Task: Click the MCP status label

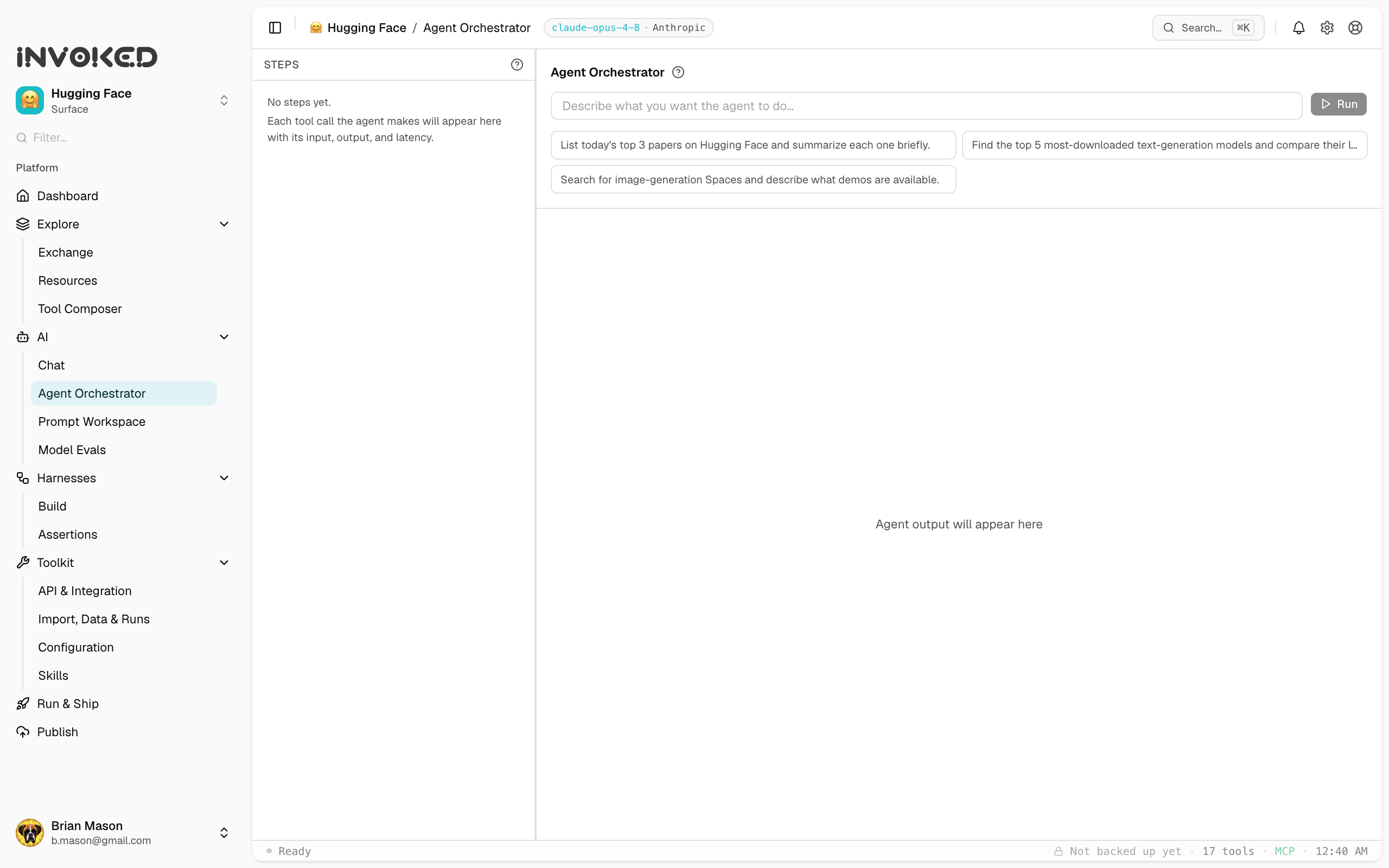Action: pos(1284,851)
